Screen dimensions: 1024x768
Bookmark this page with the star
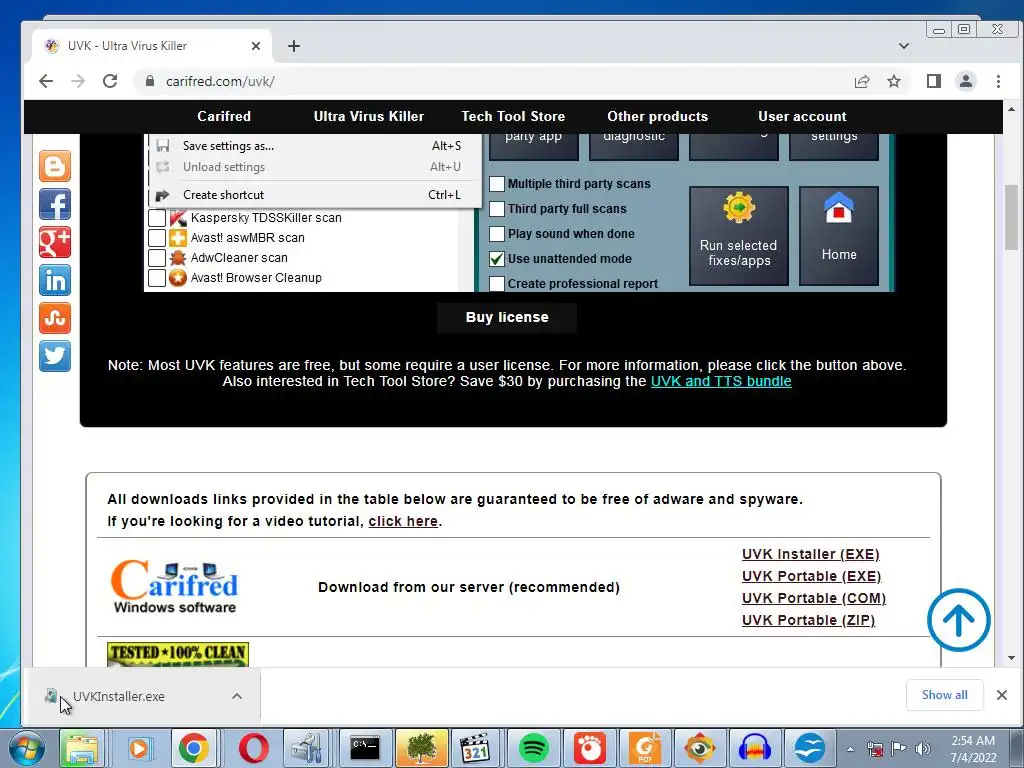point(894,81)
